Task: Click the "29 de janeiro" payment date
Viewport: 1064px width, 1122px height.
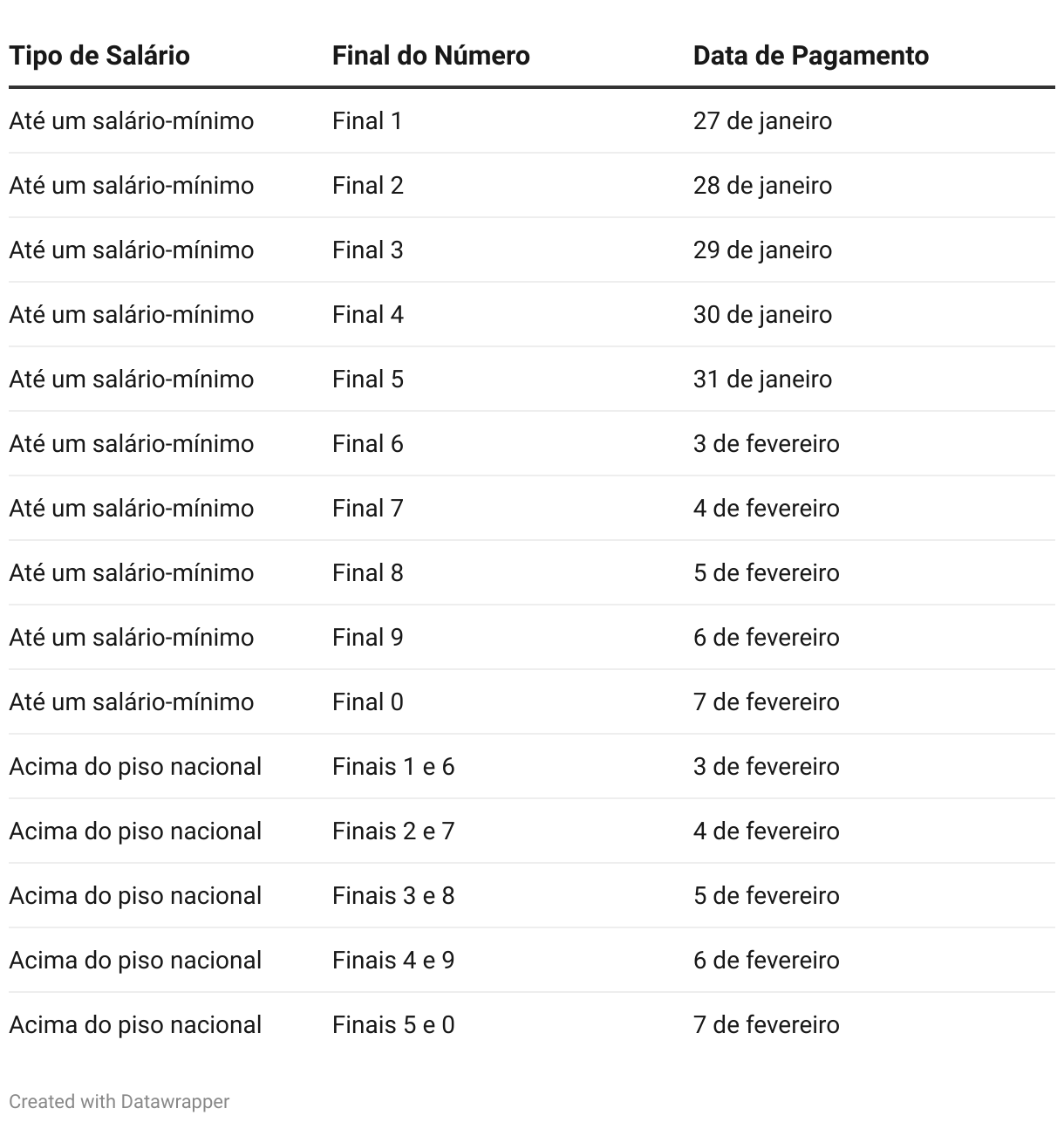Action: (762, 250)
